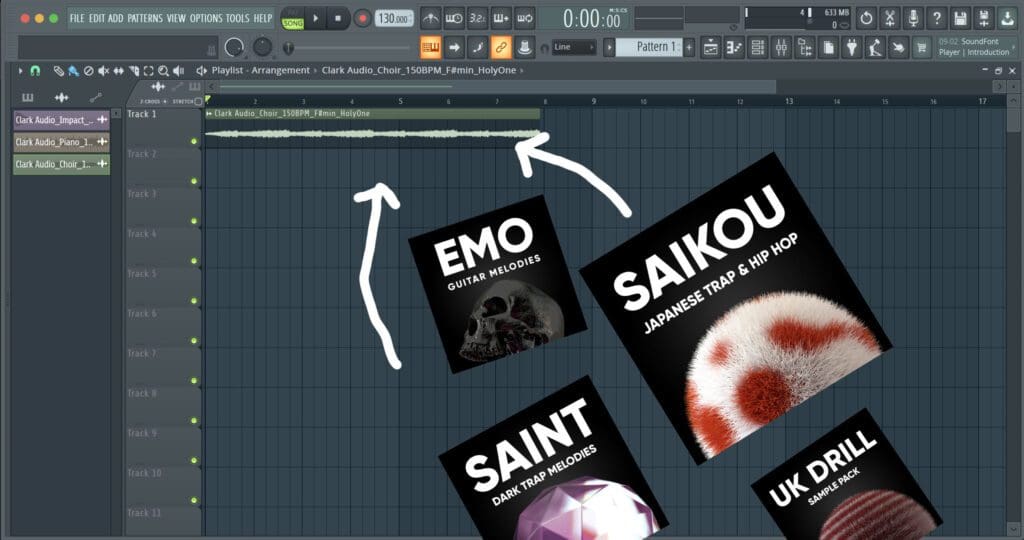
Task: Click the master volume knob
Action: click(x=234, y=47)
